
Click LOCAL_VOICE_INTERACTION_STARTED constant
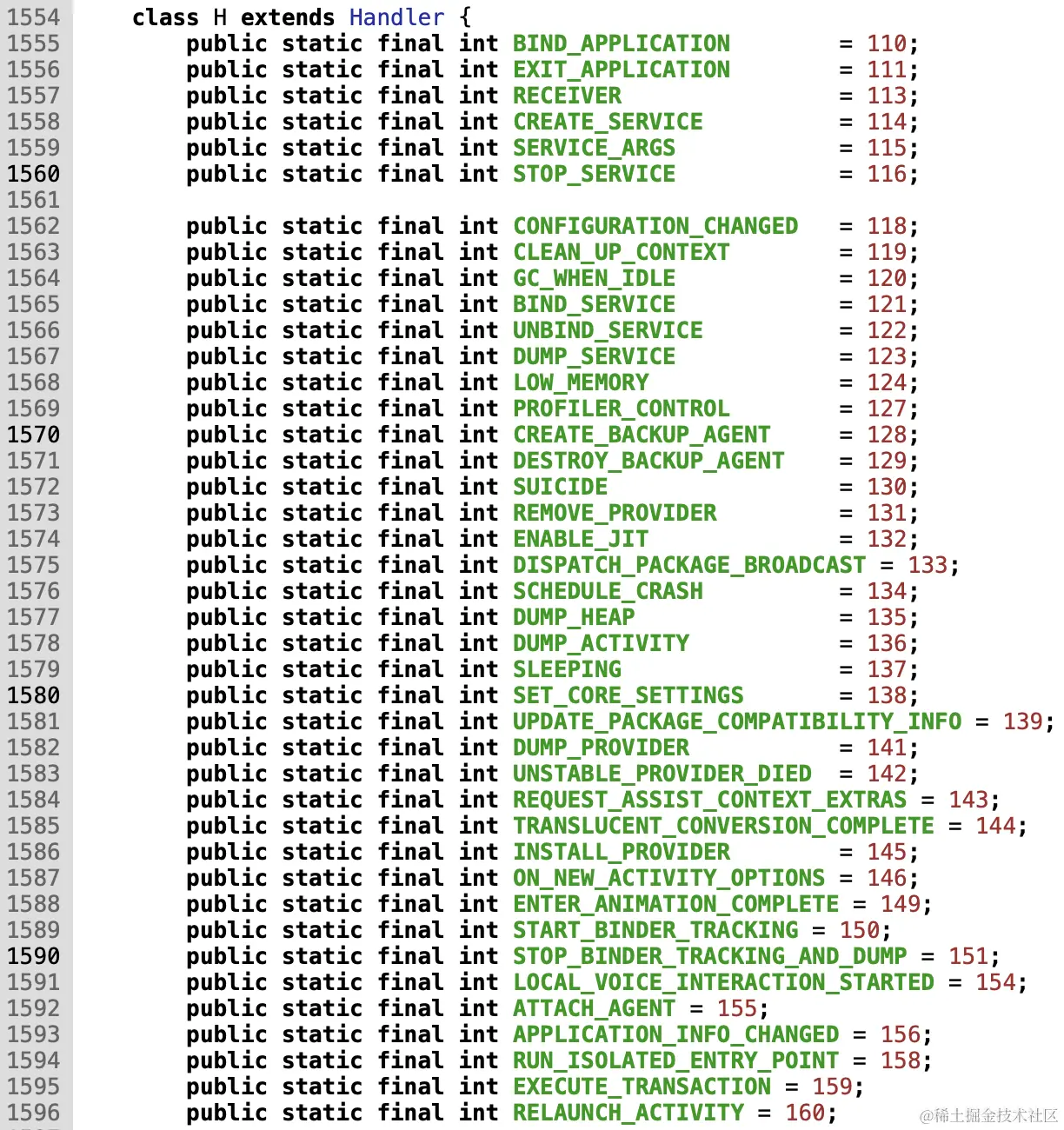pyautogui.click(x=723, y=982)
